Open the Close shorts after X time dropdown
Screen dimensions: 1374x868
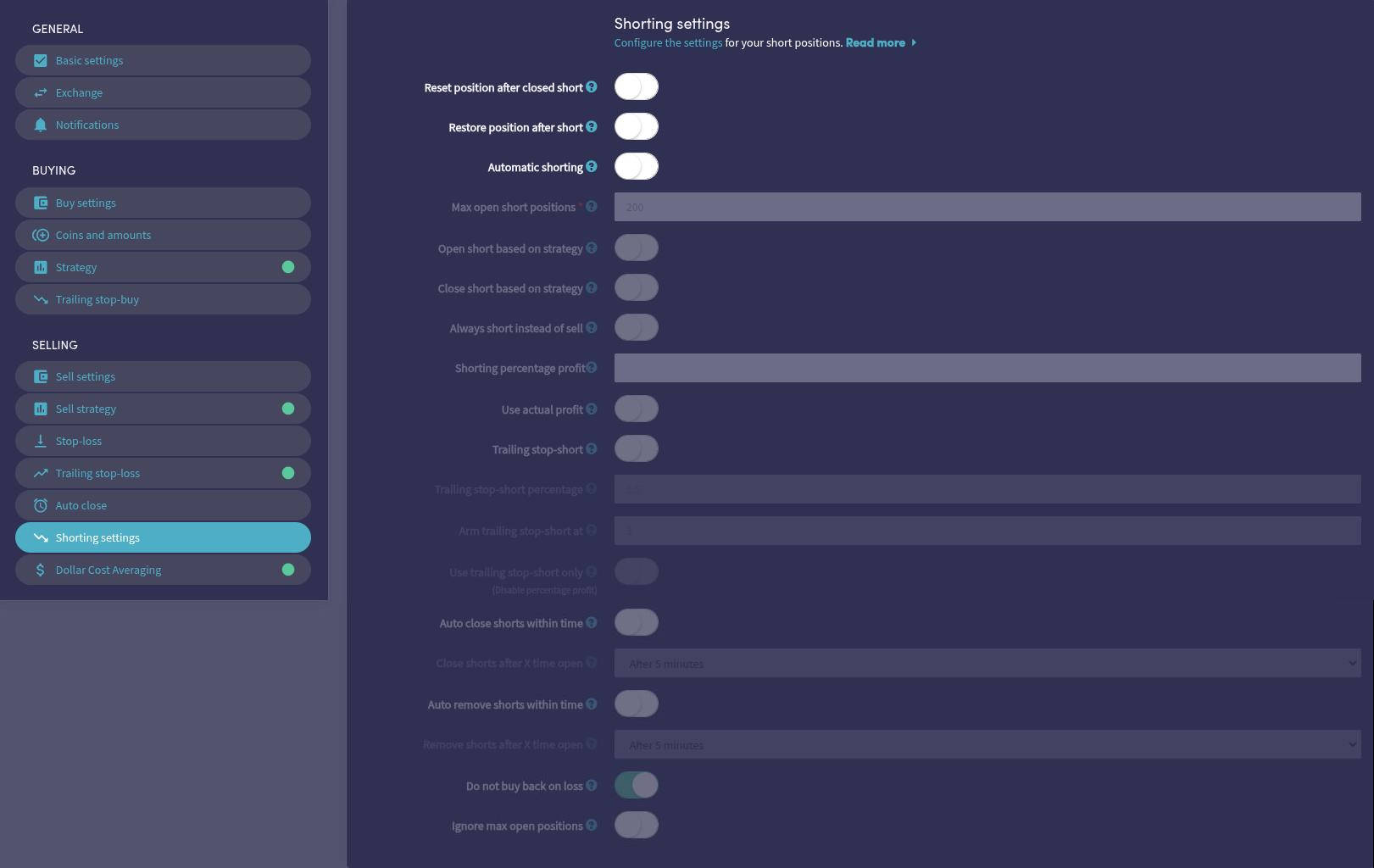[987, 664]
